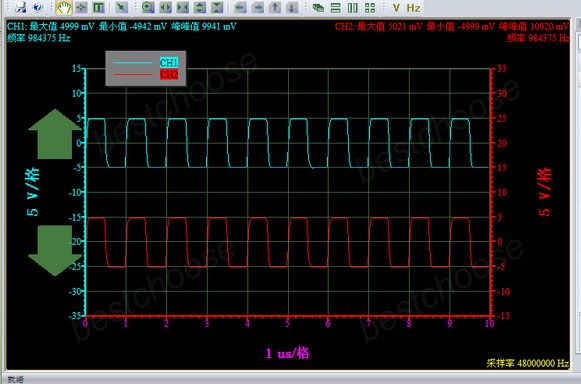
Task: Click the CH1 频率 984375 Hz readout
Action: point(39,38)
